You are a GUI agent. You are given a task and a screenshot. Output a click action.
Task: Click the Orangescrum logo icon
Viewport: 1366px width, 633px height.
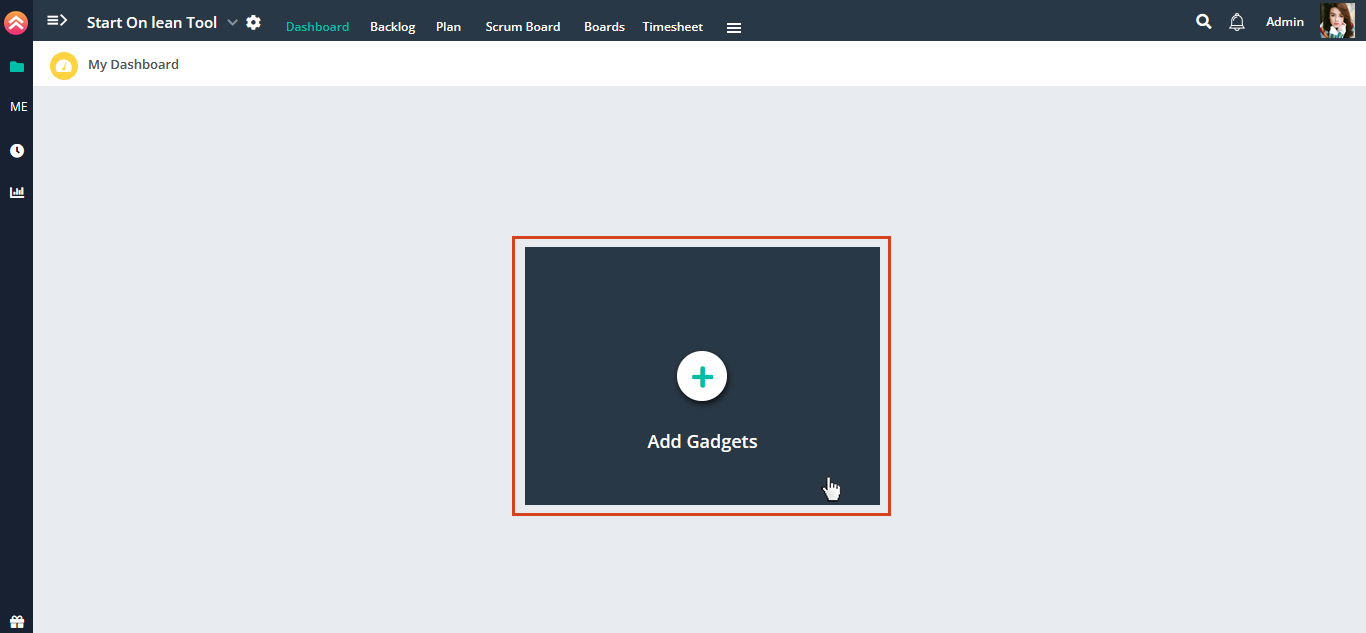point(16,22)
